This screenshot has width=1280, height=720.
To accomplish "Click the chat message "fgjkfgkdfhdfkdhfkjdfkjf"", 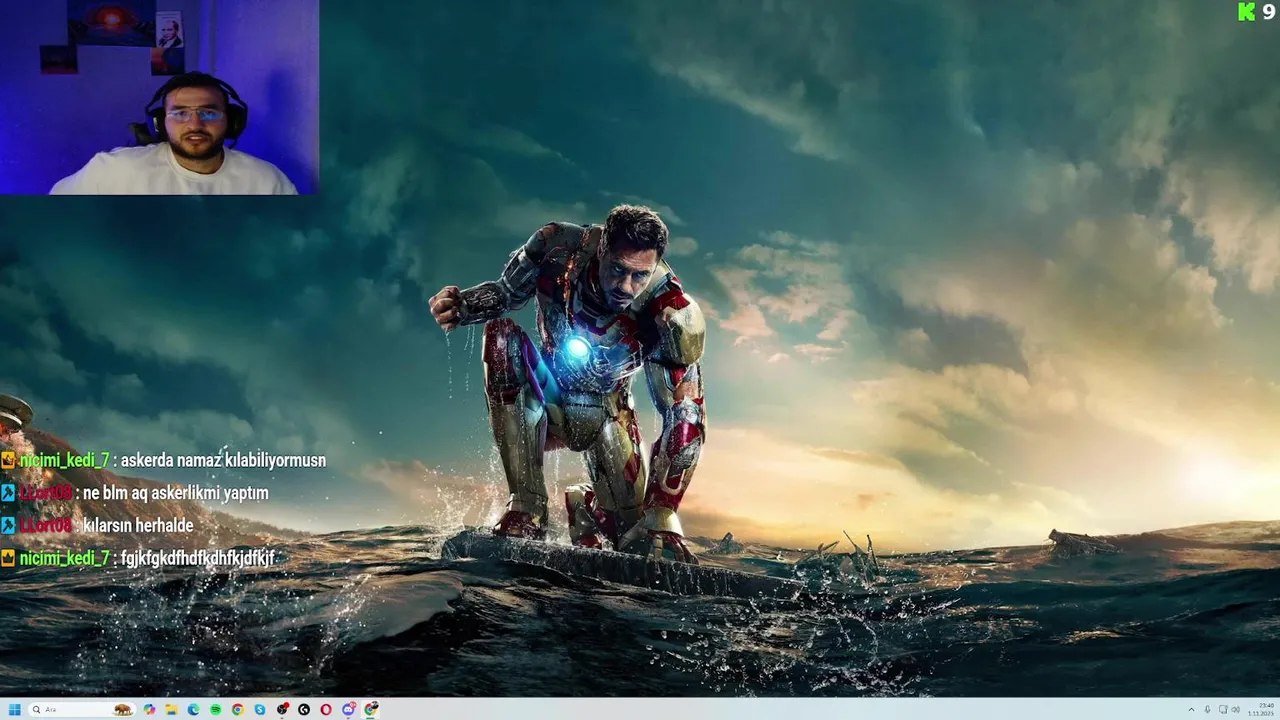I will coord(198,558).
